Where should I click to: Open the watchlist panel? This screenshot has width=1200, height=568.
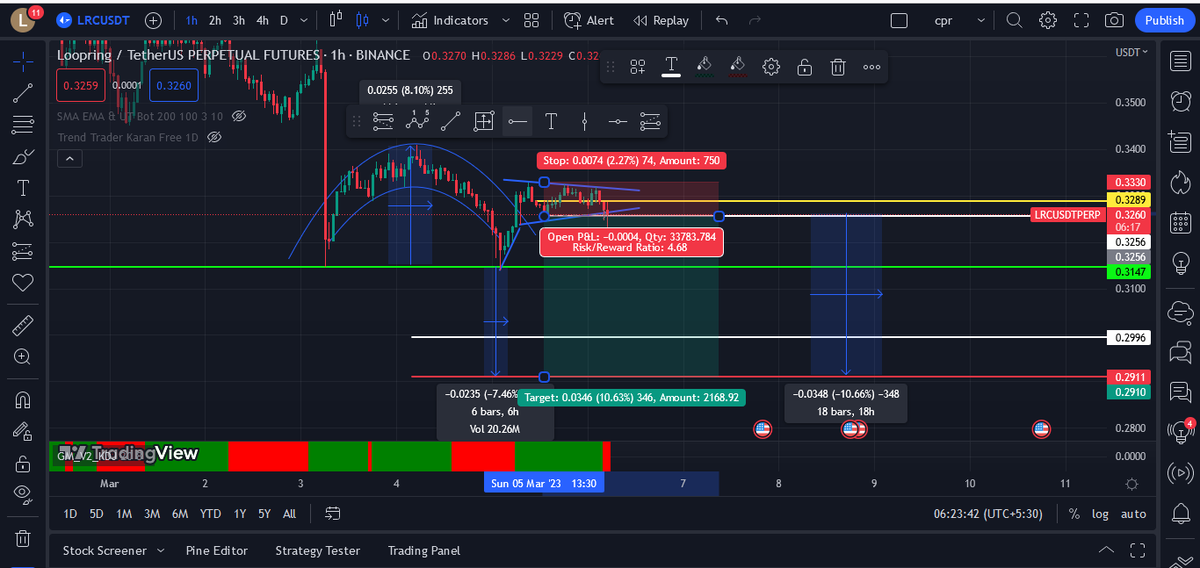(x=1180, y=61)
